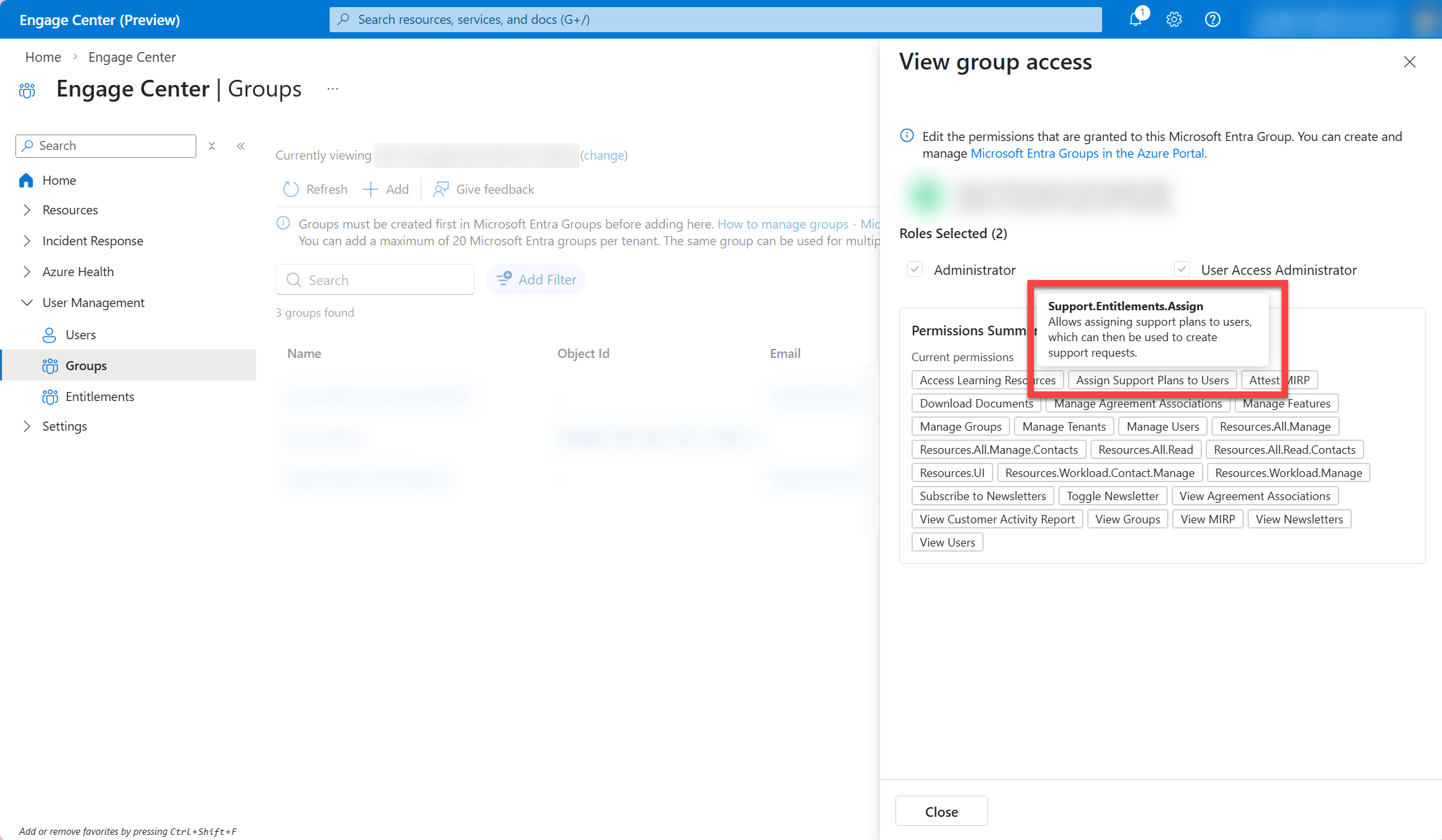Click the top search resources input field

coord(716,19)
